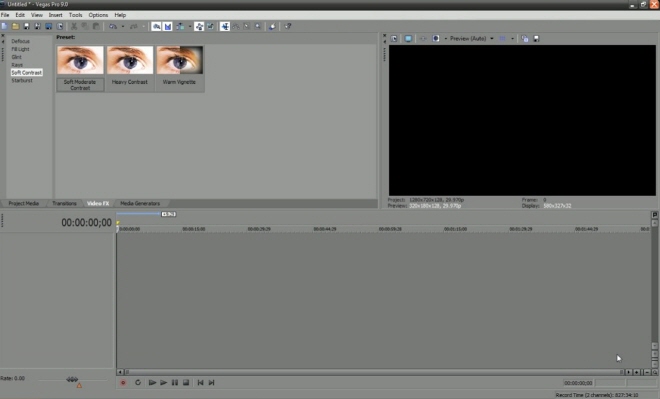Open the Edit menu
The height and width of the screenshot is (399, 660).
[20, 15]
